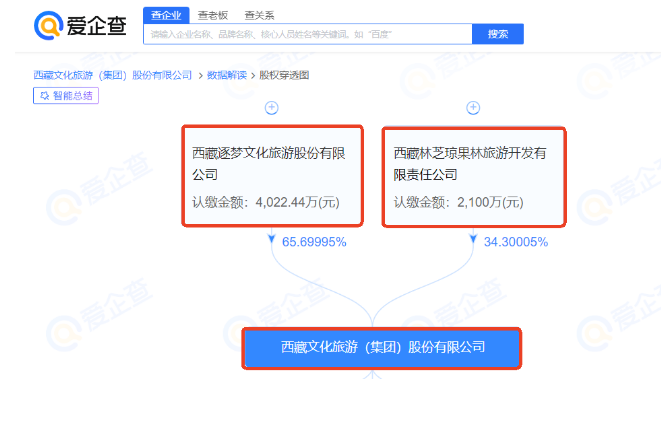Click the AI icon in 智能总结
This screenshot has width=661, height=425.
(x=44, y=96)
